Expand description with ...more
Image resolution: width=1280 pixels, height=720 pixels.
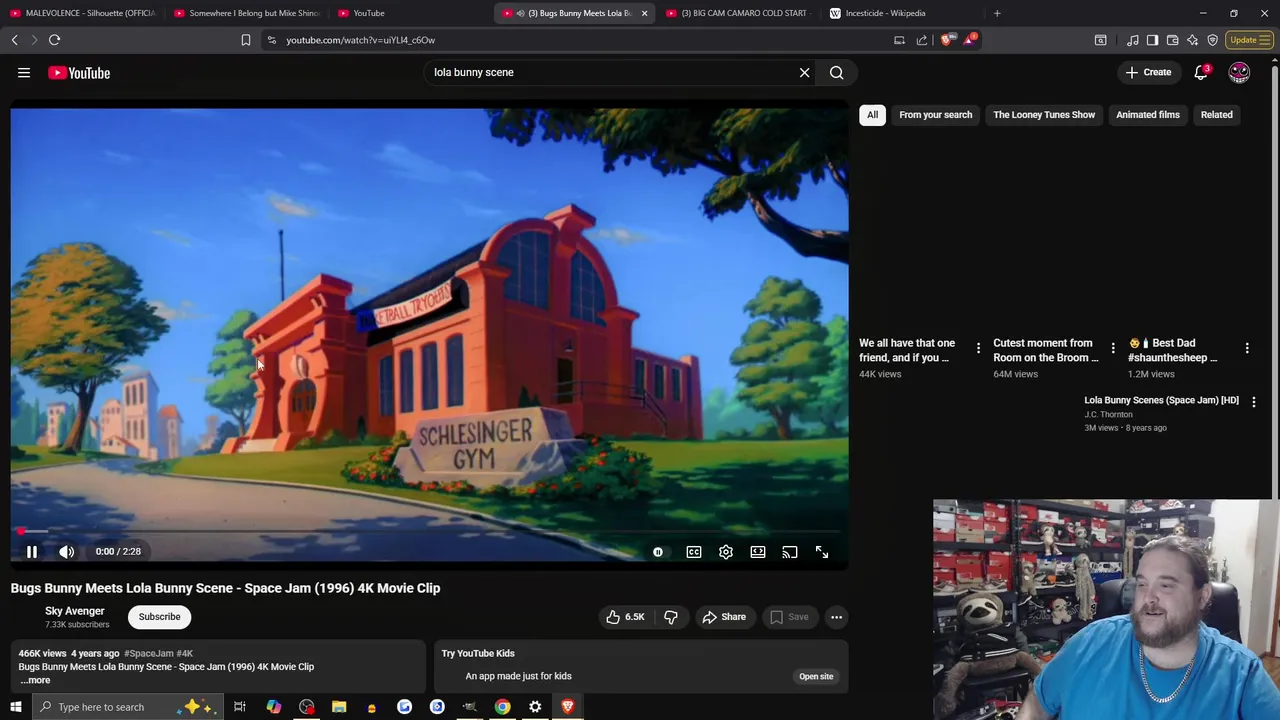(x=35, y=680)
